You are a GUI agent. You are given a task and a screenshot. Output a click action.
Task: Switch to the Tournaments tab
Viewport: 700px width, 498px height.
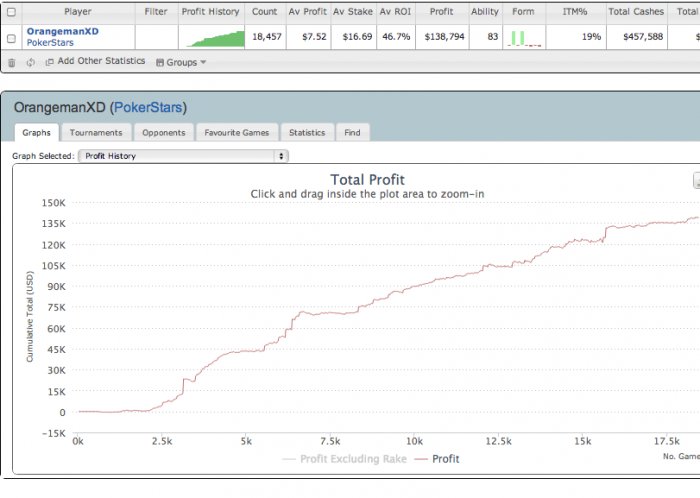click(96, 132)
